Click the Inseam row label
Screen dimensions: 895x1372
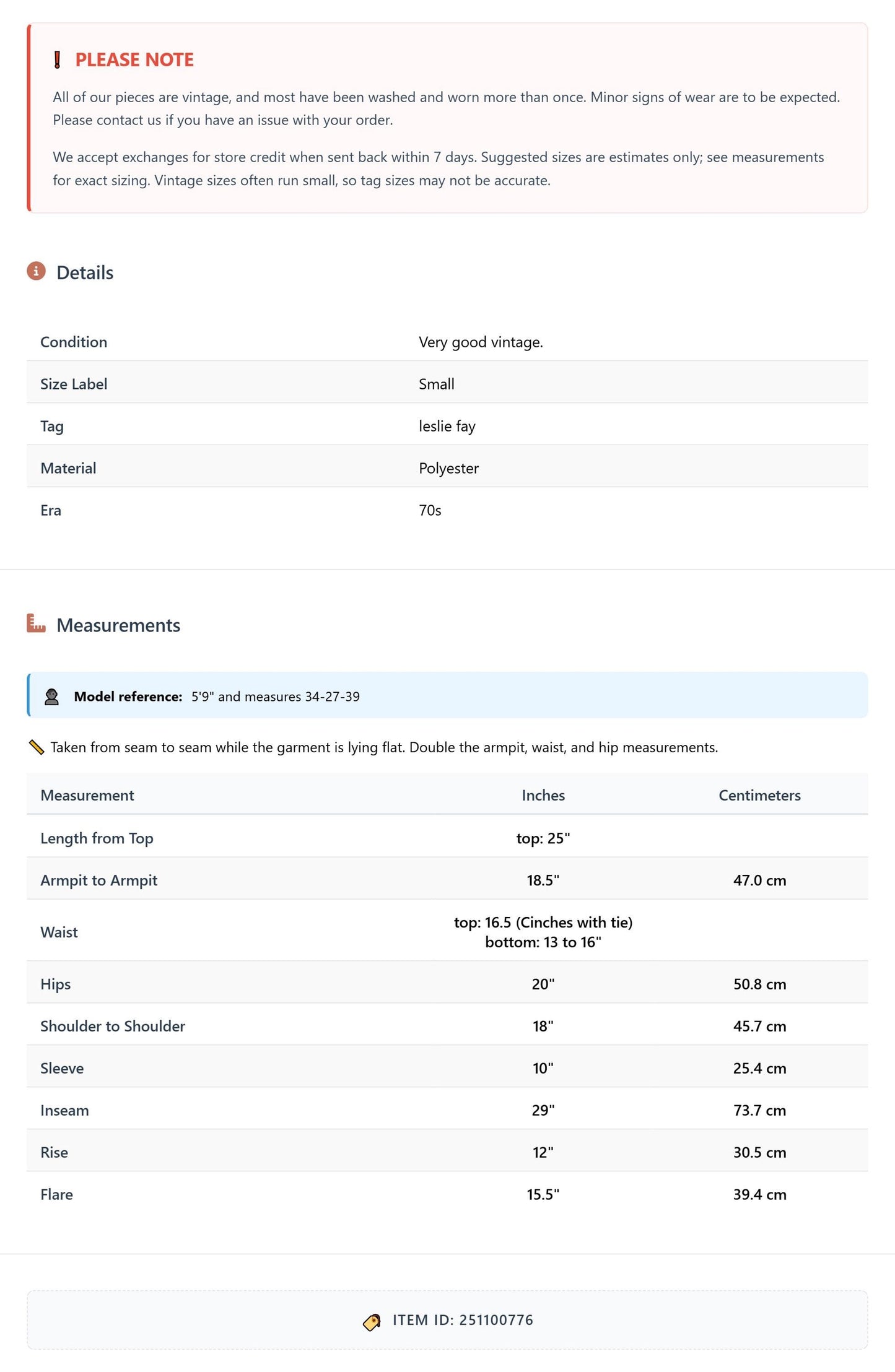pyautogui.click(x=64, y=1111)
